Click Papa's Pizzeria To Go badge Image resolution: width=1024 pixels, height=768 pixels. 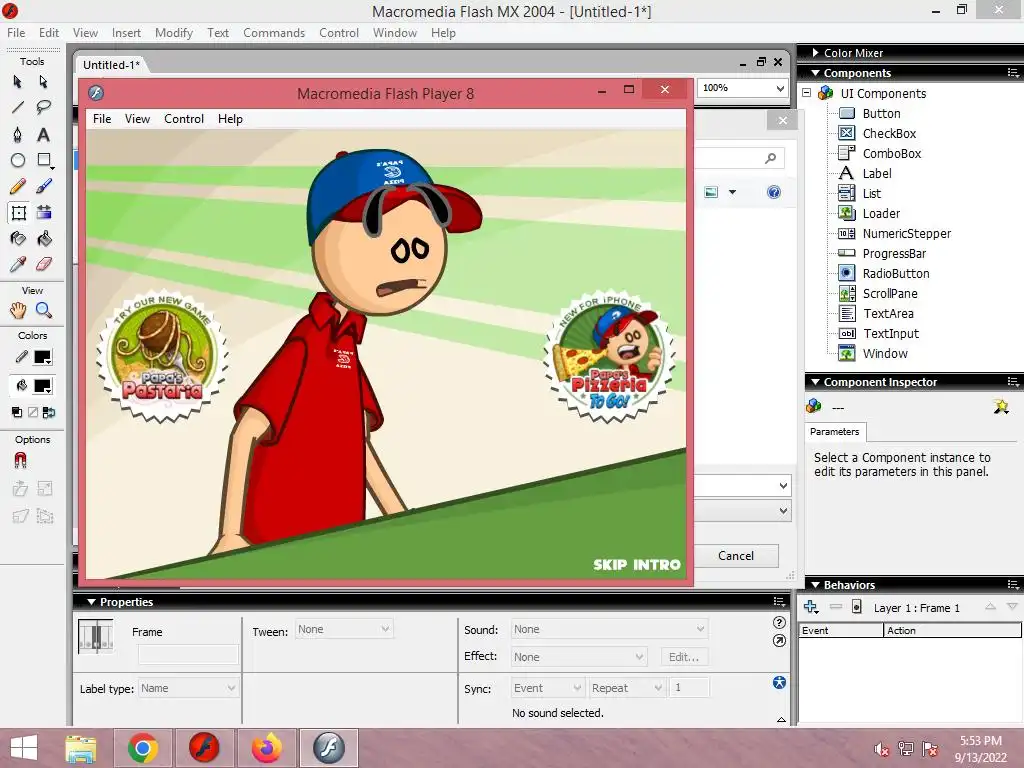click(x=609, y=356)
